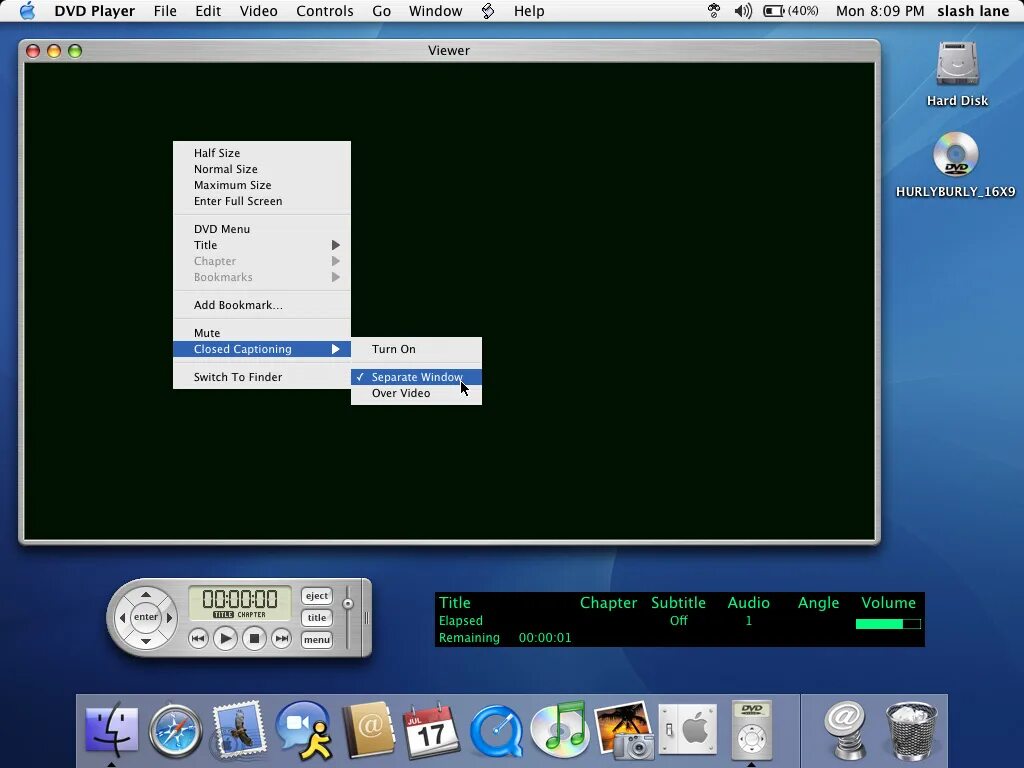Click the slash lane user menu

973,11
